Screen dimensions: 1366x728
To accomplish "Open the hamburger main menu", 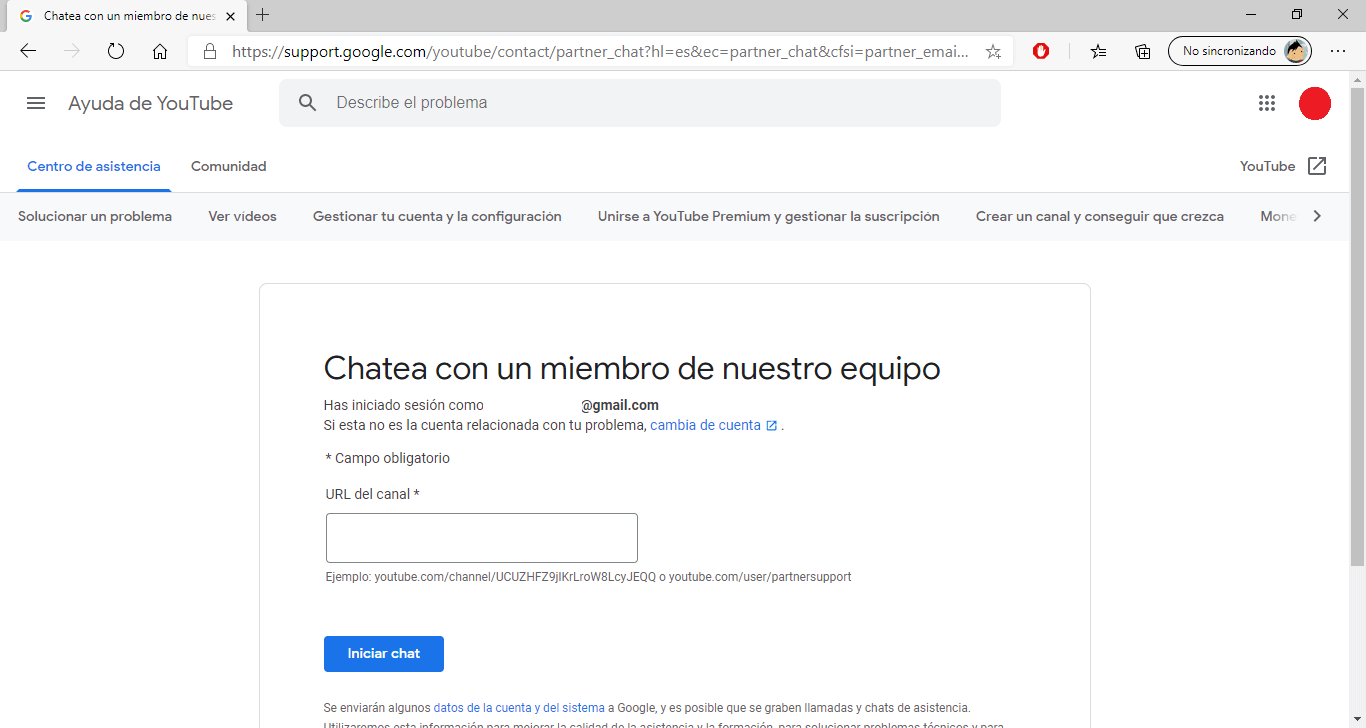I will [36, 103].
